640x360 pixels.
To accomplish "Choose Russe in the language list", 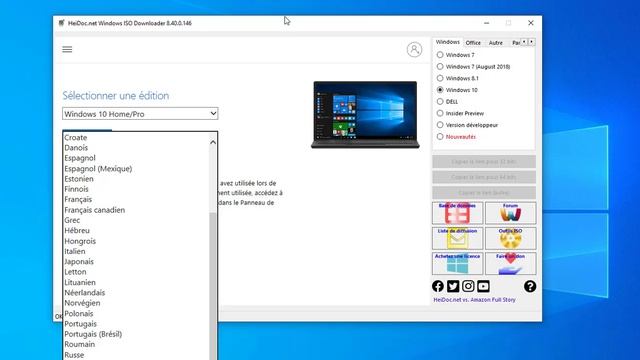I will click(x=136, y=355).
